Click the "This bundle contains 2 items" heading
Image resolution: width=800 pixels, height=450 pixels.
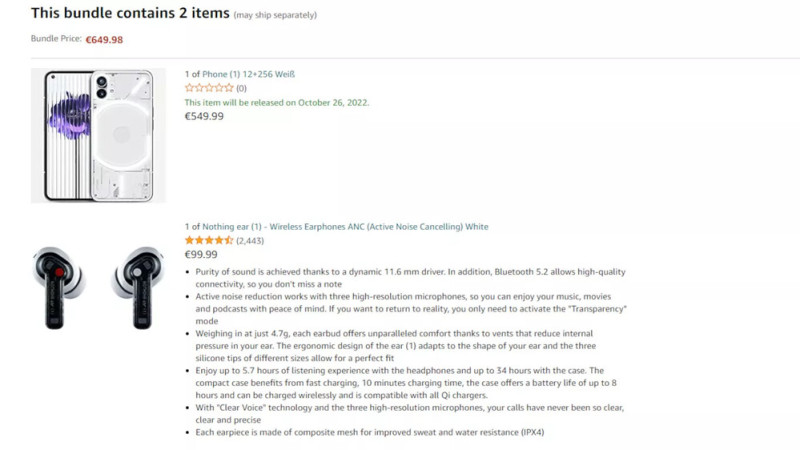tap(129, 13)
